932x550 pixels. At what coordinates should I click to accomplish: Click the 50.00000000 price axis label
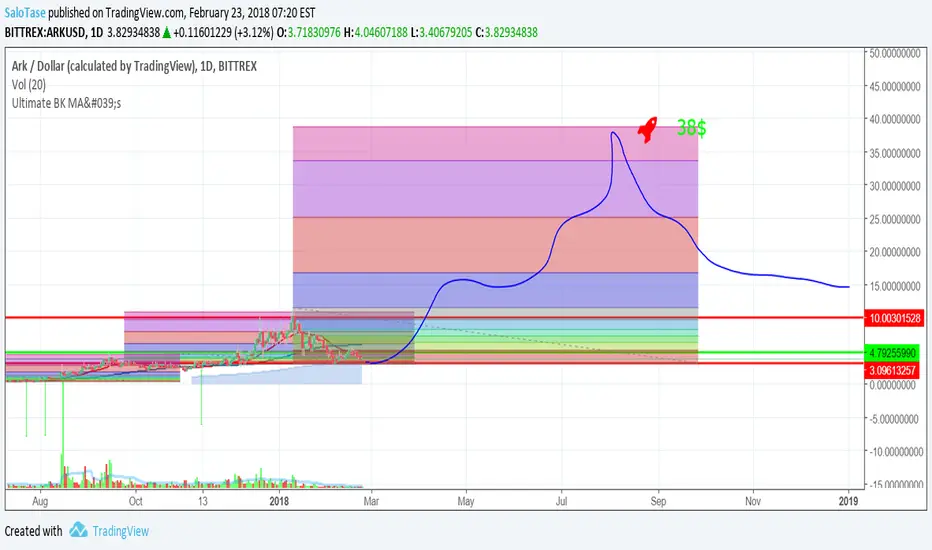[x=895, y=54]
